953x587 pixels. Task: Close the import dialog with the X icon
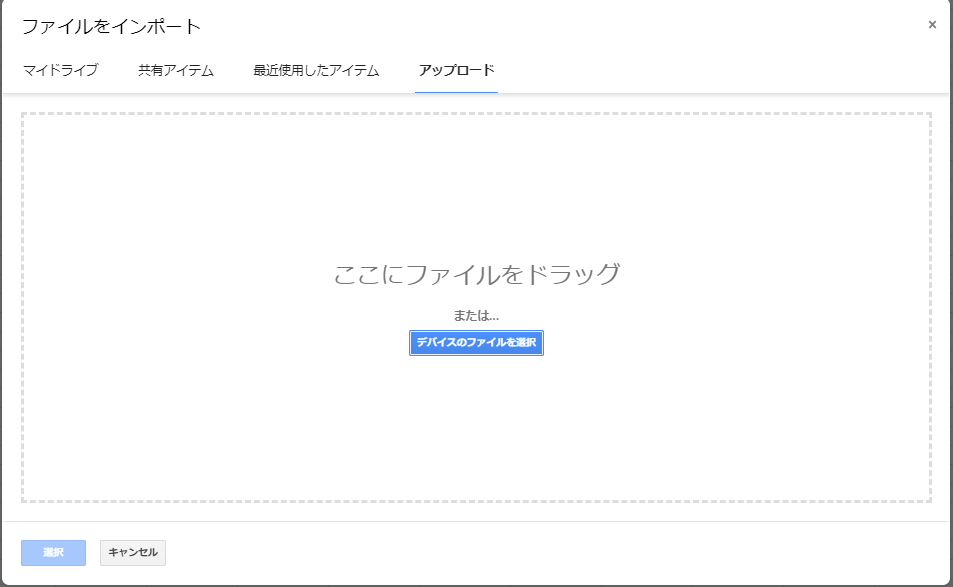(932, 25)
